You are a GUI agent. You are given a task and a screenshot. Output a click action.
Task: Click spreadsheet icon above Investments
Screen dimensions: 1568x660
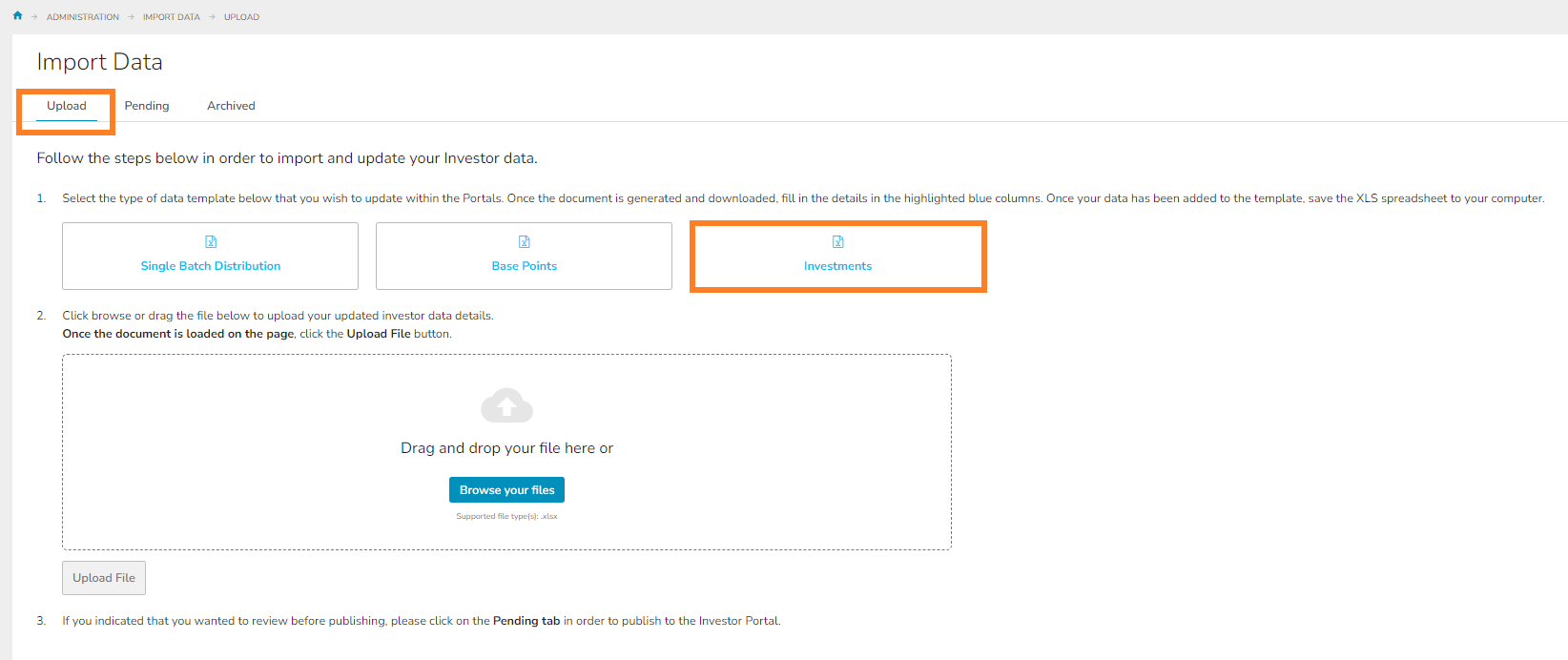coord(837,242)
